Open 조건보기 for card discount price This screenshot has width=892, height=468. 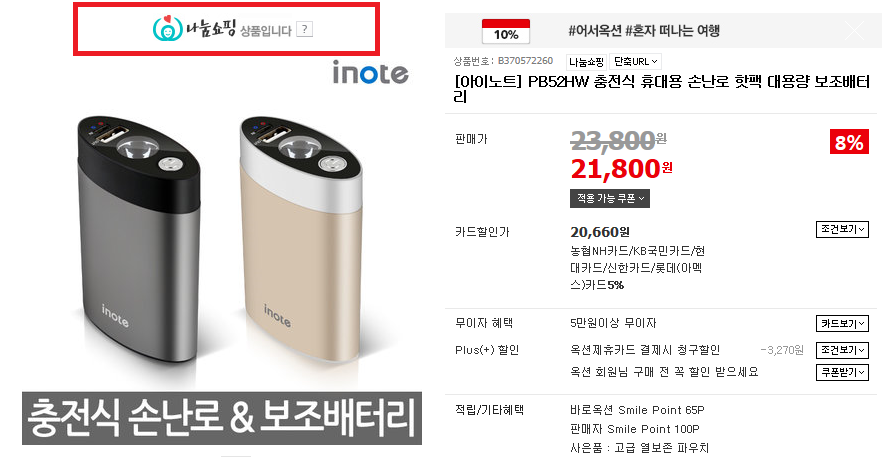[842, 229]
